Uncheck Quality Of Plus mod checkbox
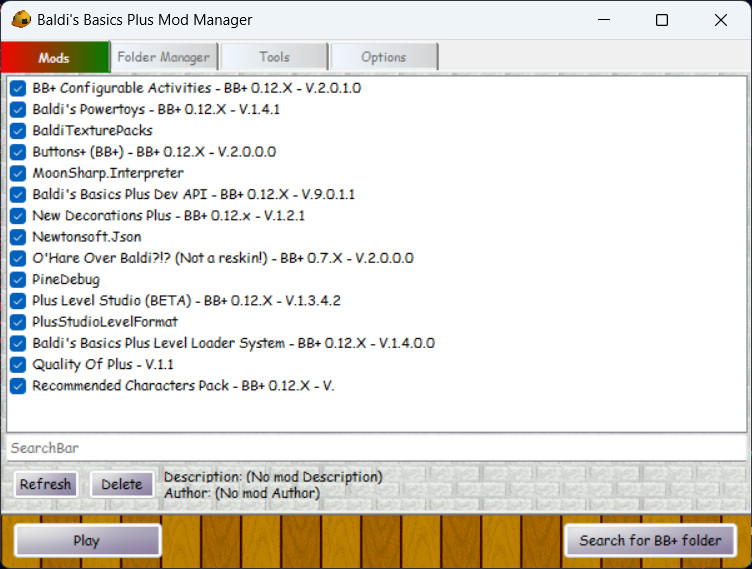 pyautogui.click(x=18, y=365)
